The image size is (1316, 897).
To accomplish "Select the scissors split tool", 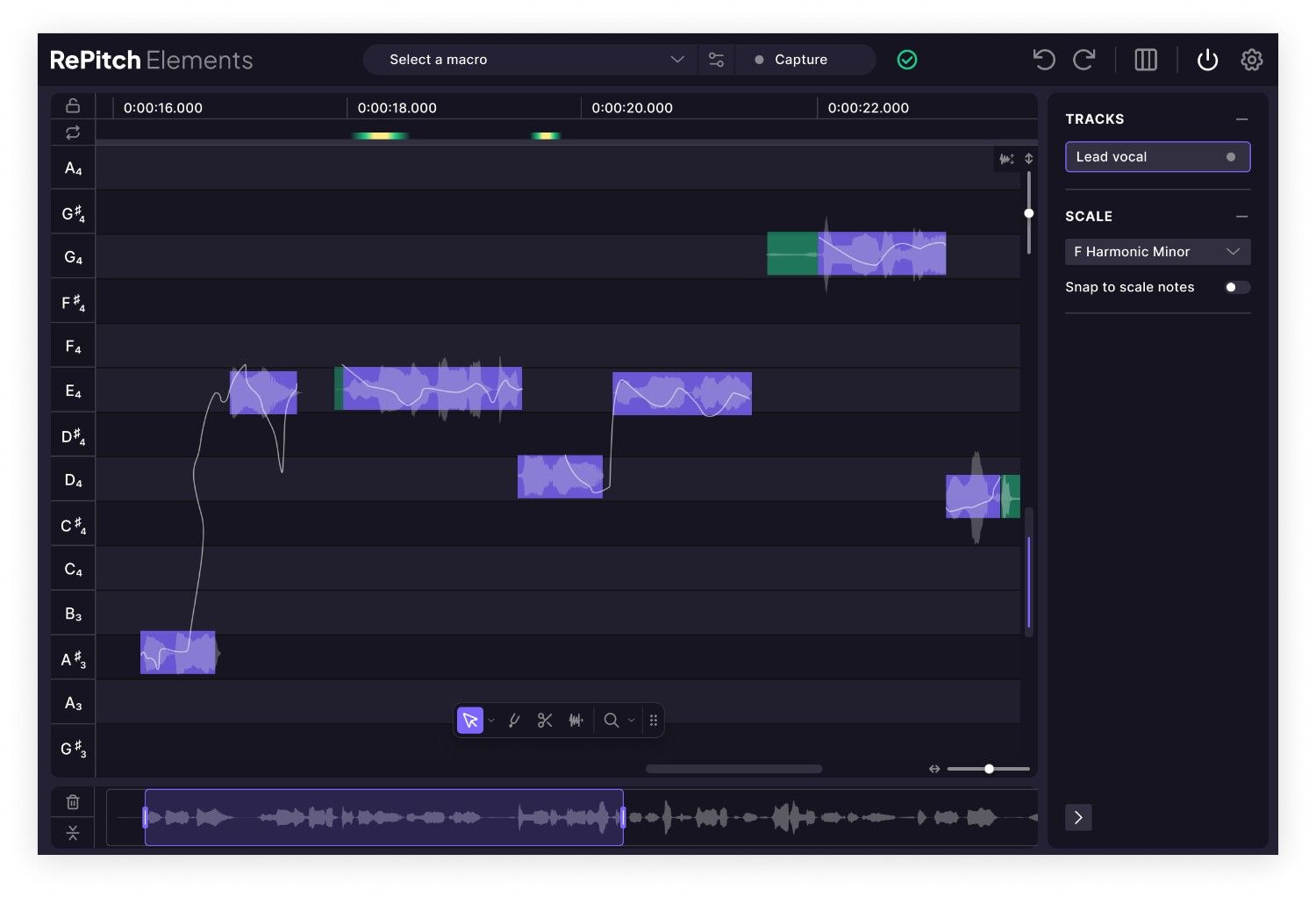I will click(545, 721).
